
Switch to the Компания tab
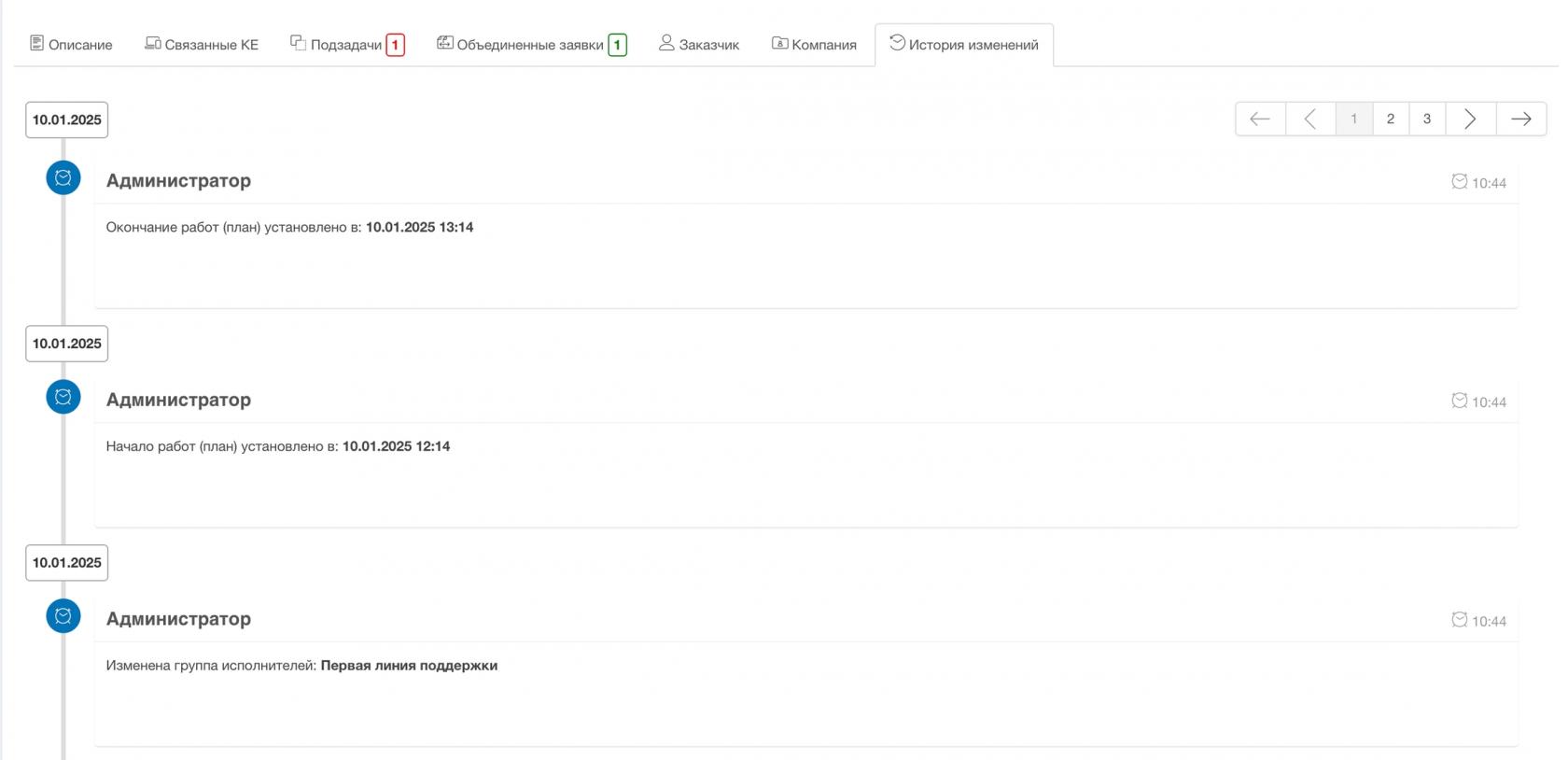(814, 45)
